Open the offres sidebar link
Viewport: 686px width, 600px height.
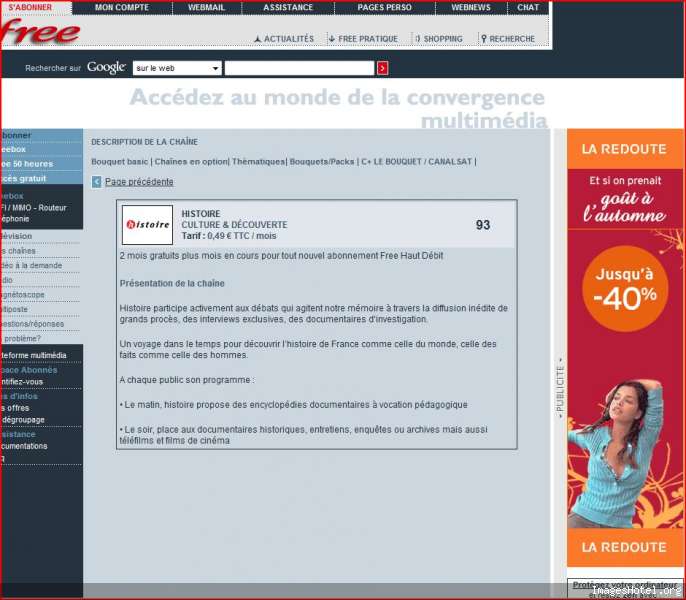[x=15, y=408]
